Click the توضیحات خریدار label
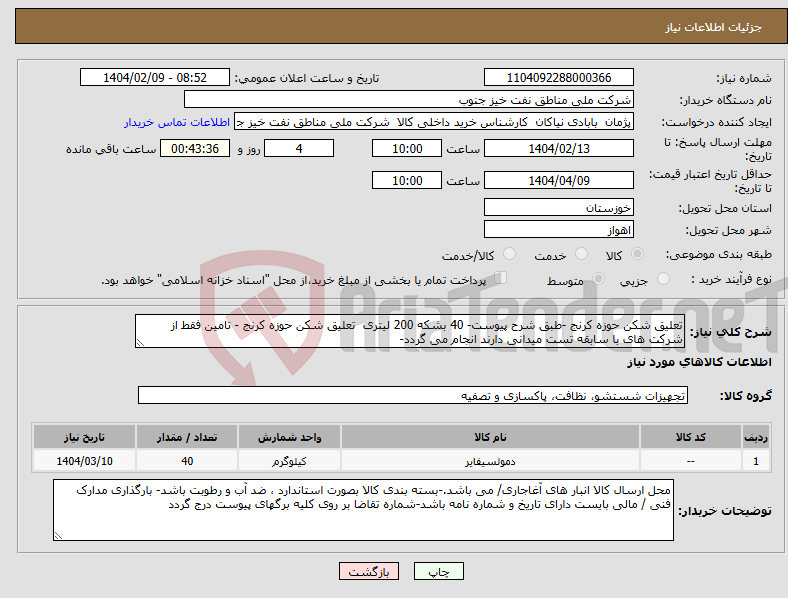 pos(725,511)
